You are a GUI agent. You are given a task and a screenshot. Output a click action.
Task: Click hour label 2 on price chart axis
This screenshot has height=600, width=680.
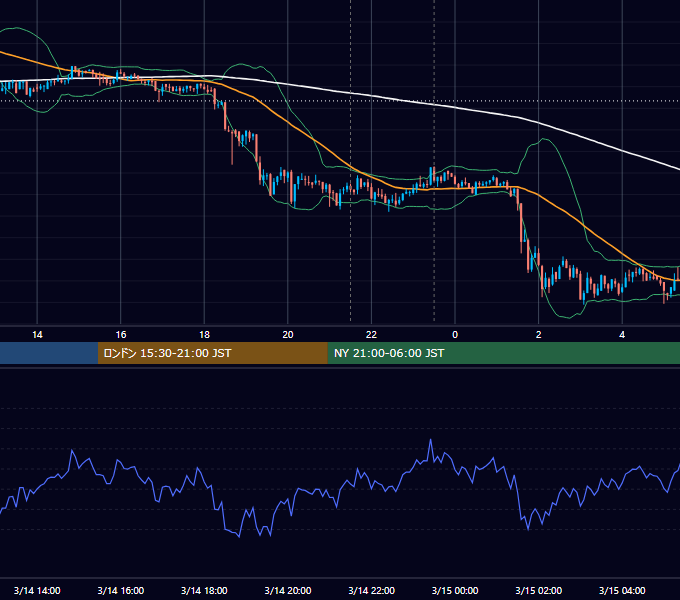pyautogui.click(x=539, y=335)
